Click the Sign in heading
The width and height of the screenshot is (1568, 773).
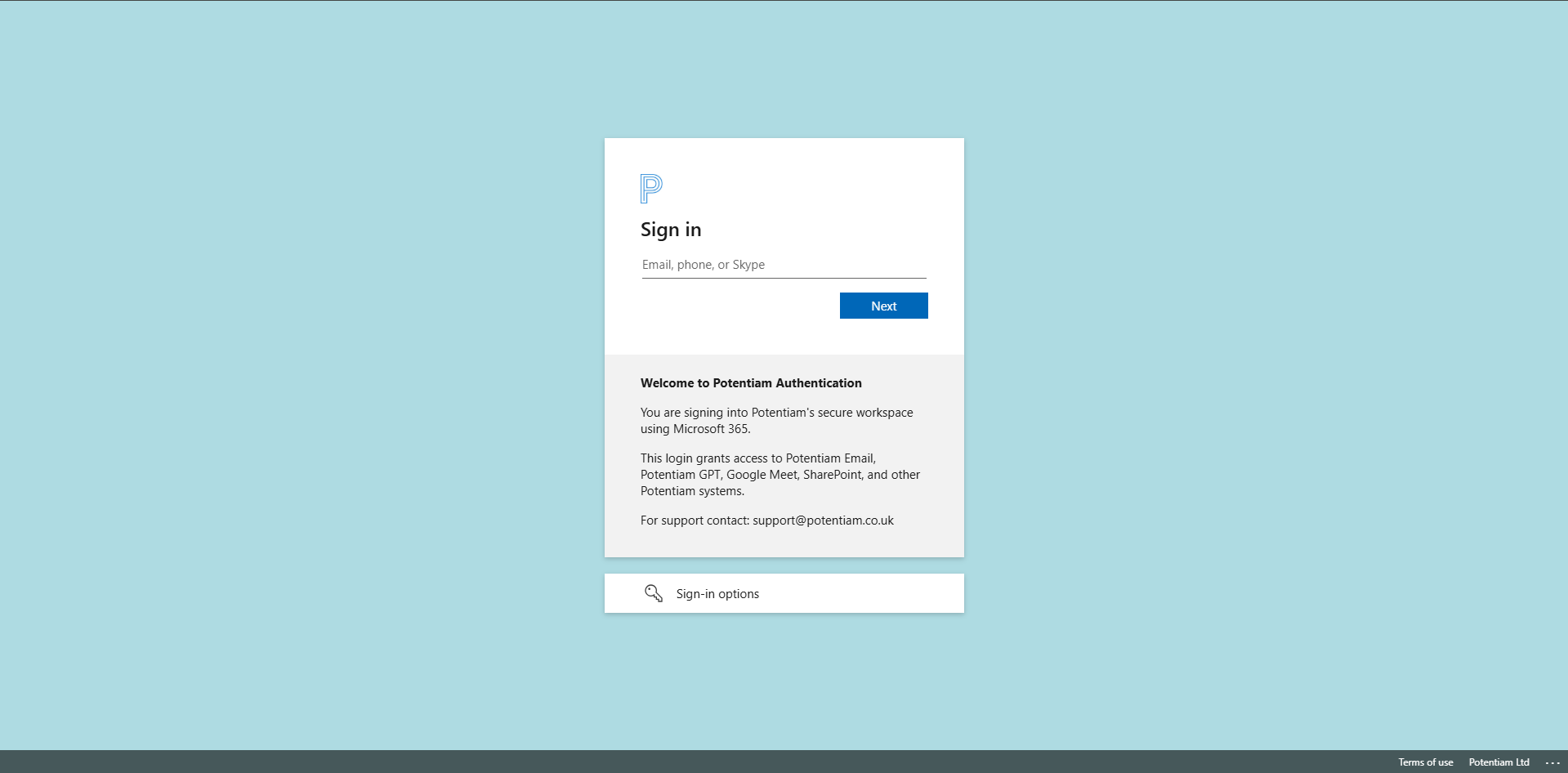click(671, 230)
